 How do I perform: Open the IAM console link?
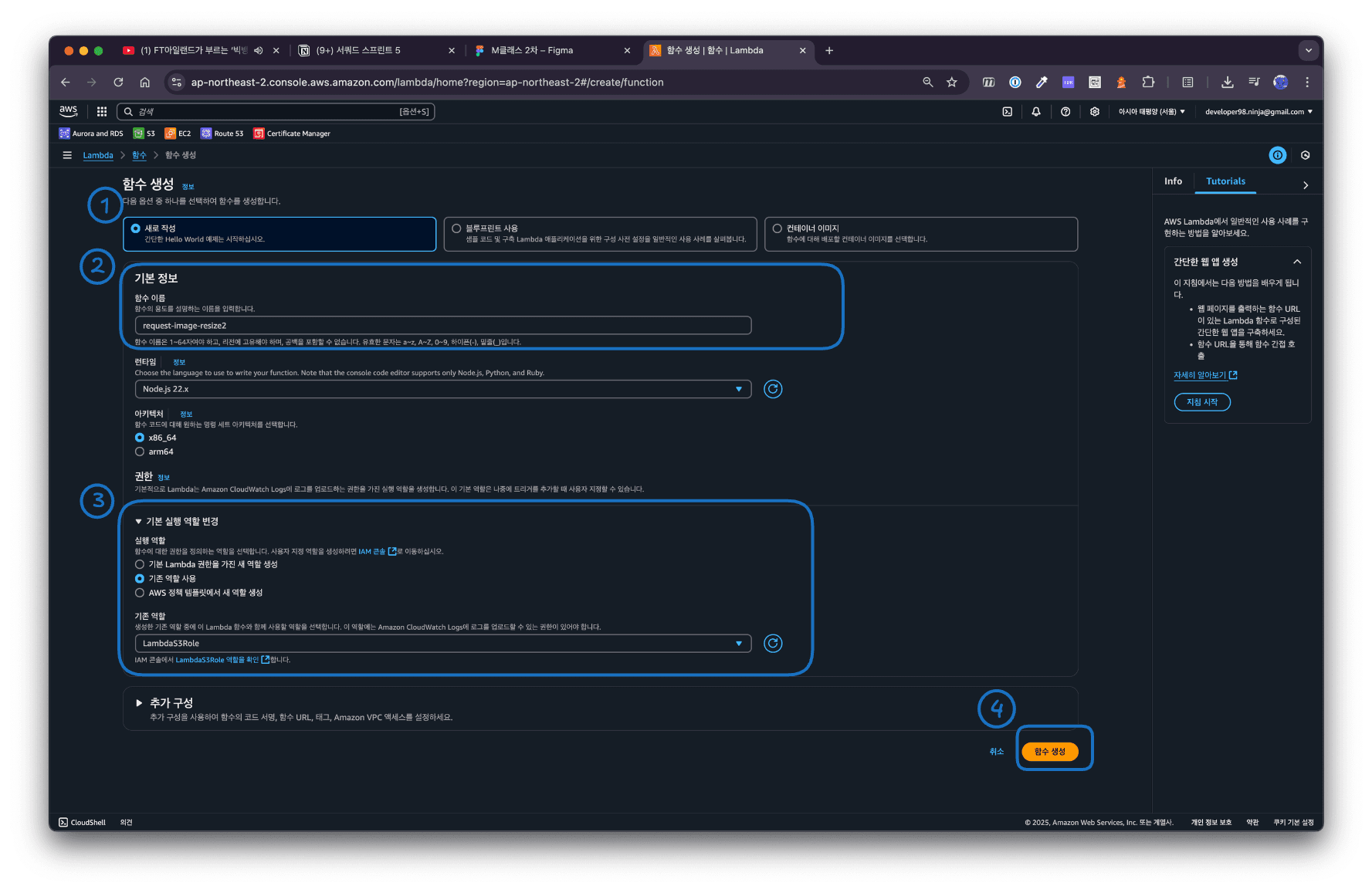[x=377, y=551]
